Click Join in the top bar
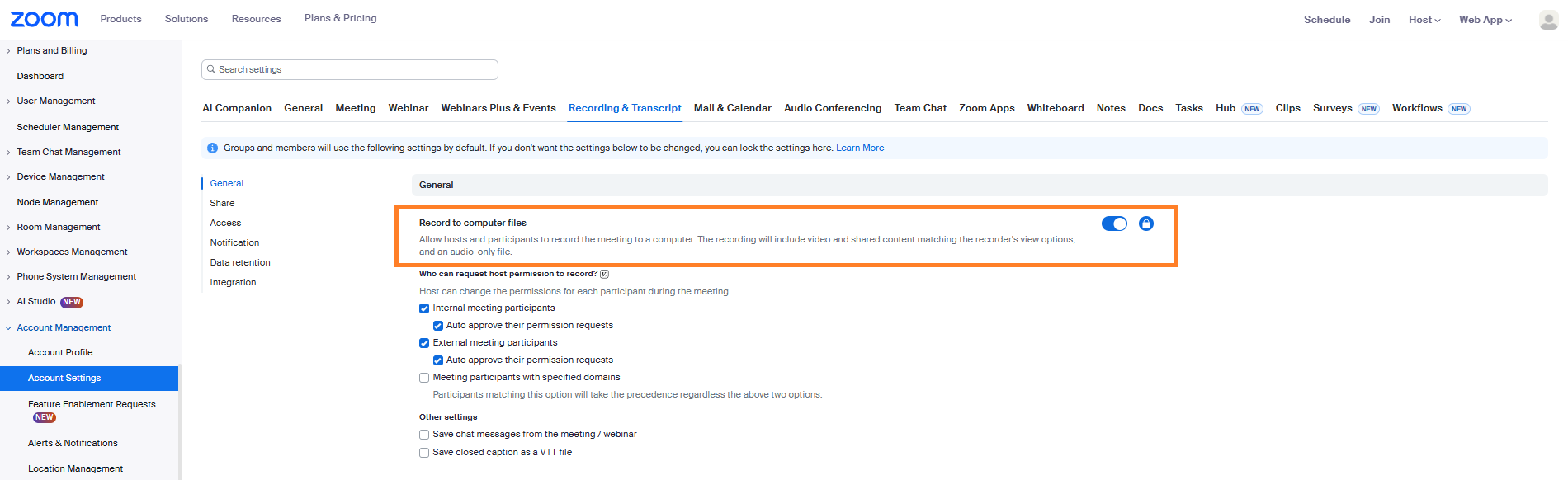Image resolution: width=1568 pixels, height=480 pixels. point(1379,20)
